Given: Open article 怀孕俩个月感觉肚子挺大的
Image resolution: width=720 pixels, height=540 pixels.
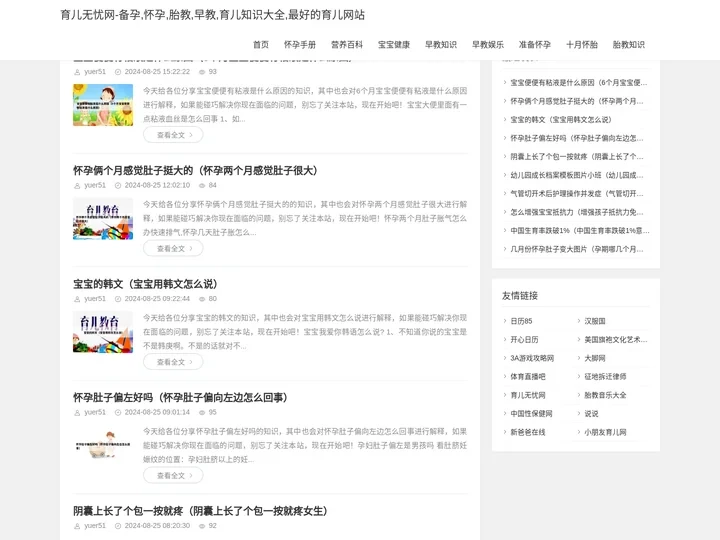Looking at the screenshot, I should coord(195,170).
